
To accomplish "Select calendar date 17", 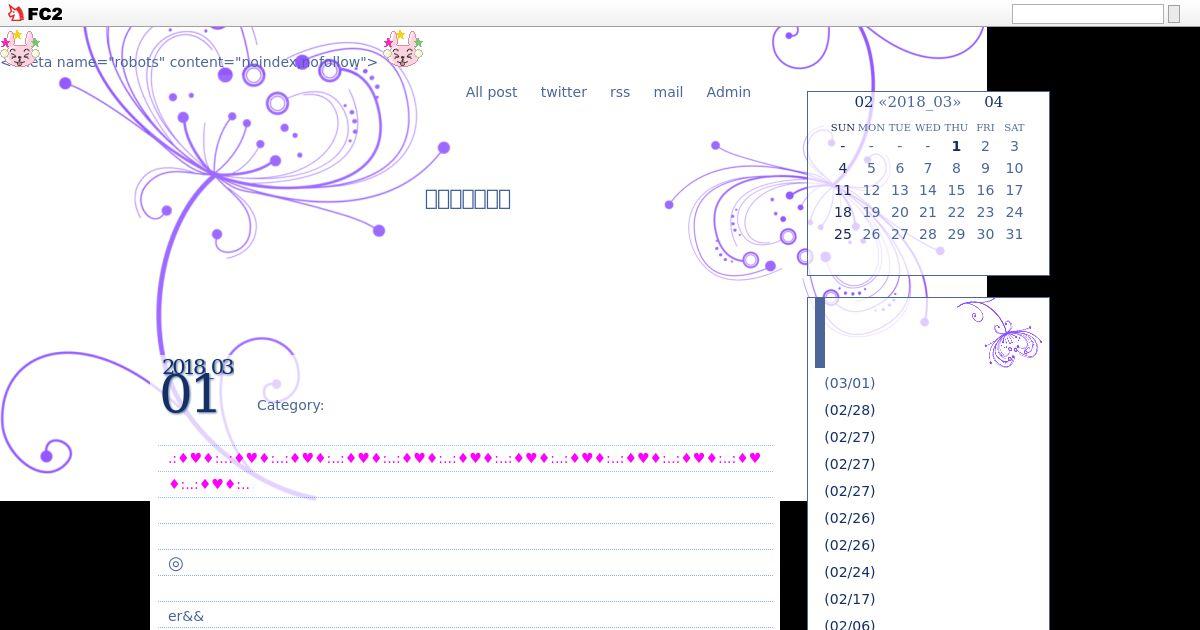I will (x=1014, y=190).
